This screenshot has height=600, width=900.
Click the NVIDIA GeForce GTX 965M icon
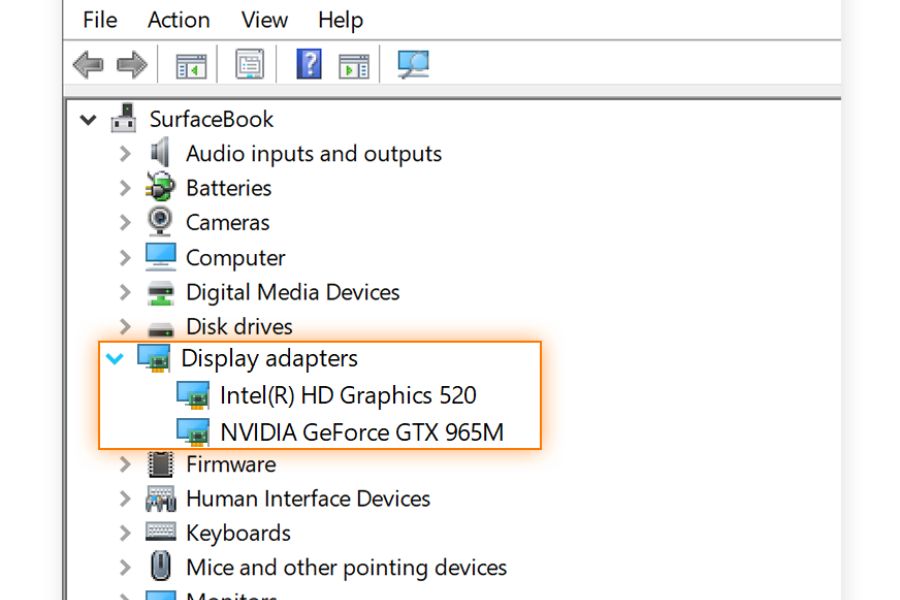pyautogui.click(x=192, y=432)
